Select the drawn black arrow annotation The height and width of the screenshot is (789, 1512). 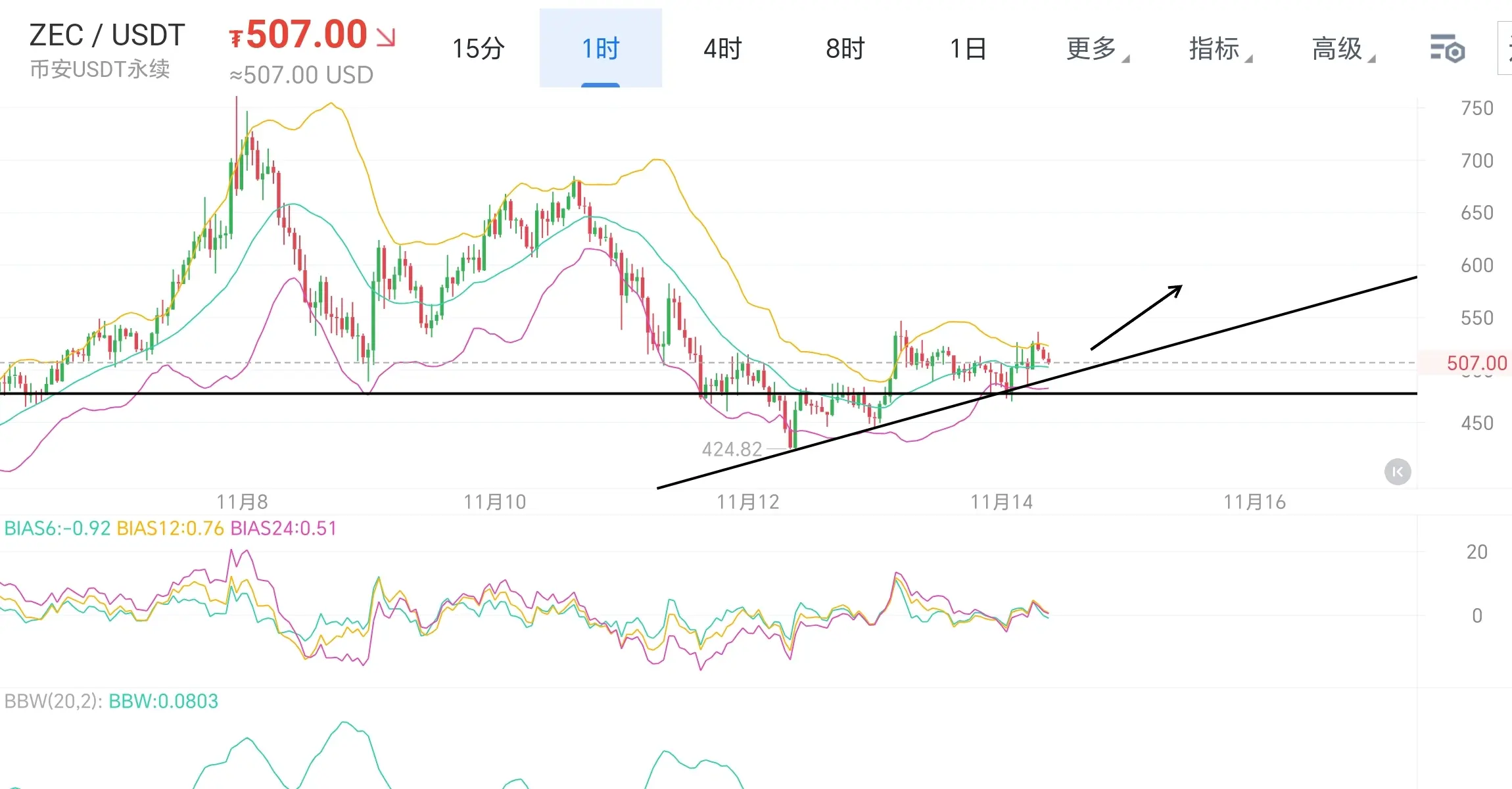click(1136, 318)
